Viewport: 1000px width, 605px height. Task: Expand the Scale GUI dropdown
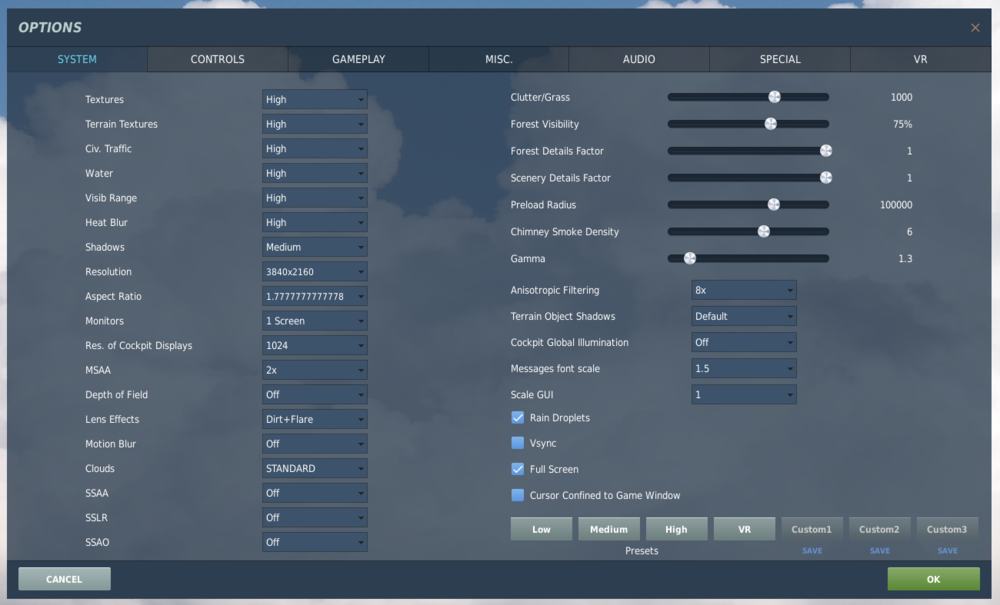point(744,395)
